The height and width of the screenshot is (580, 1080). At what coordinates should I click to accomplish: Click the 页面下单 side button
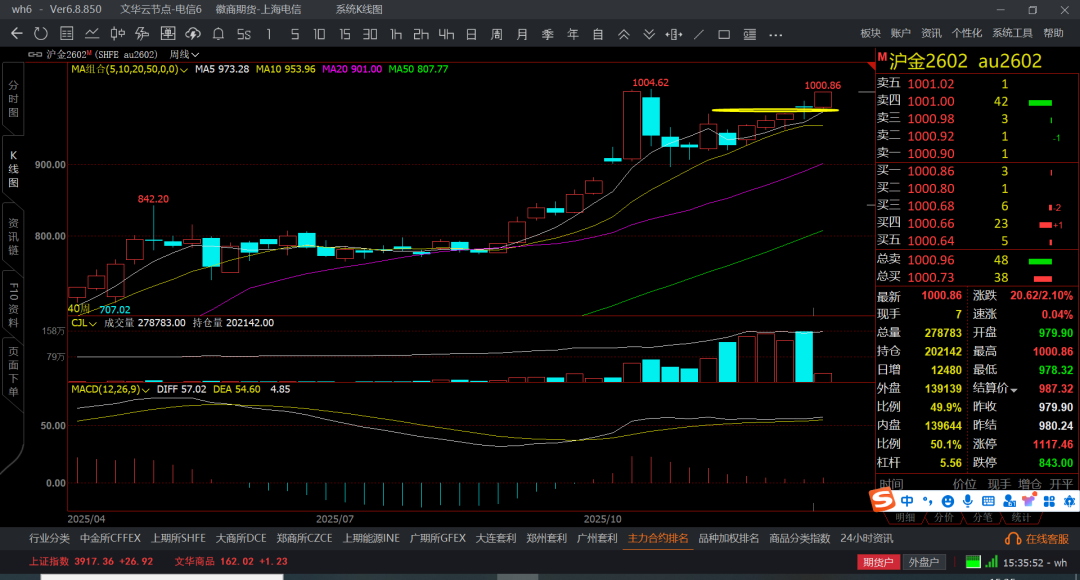[x=13, y=372]
